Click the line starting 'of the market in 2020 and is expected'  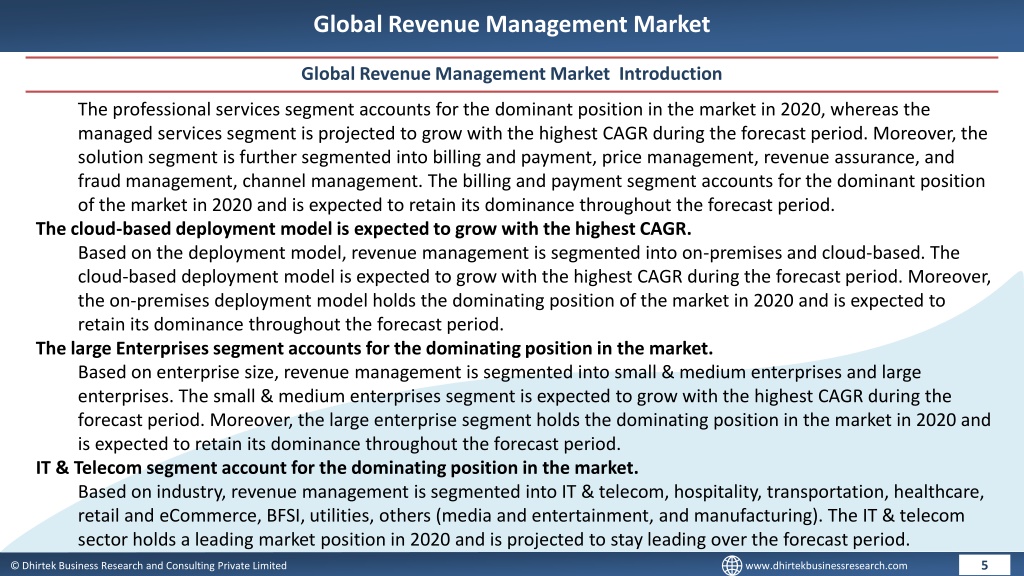click(456, 206)
